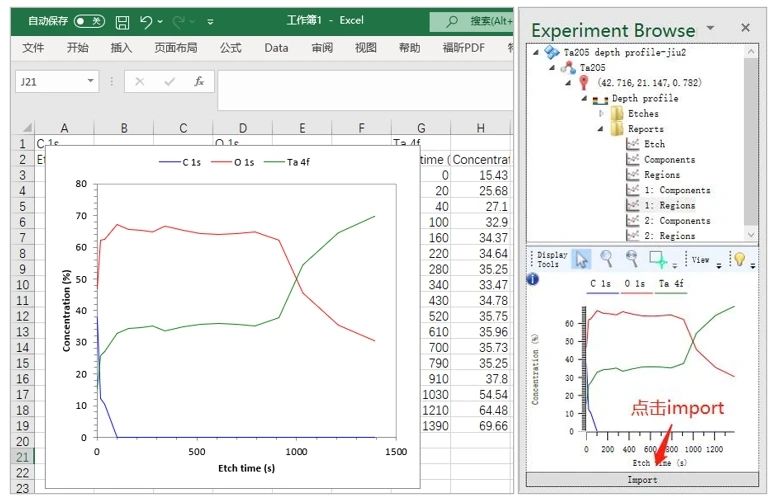Screen dimensions: 770x498
Task: Click the blue info icon
Action: click(533, 279)
